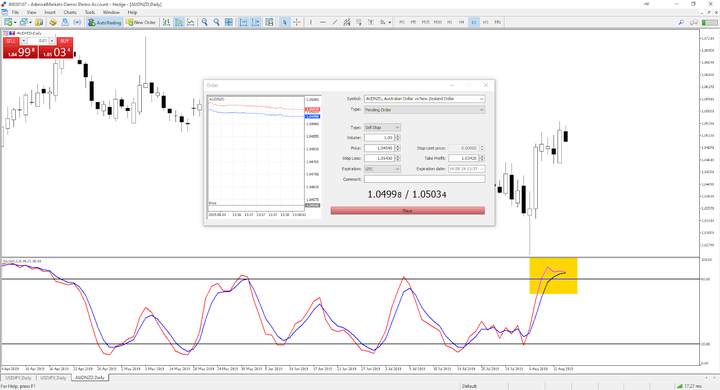Click the BUY one-click trading button

(x=64, y=41)
